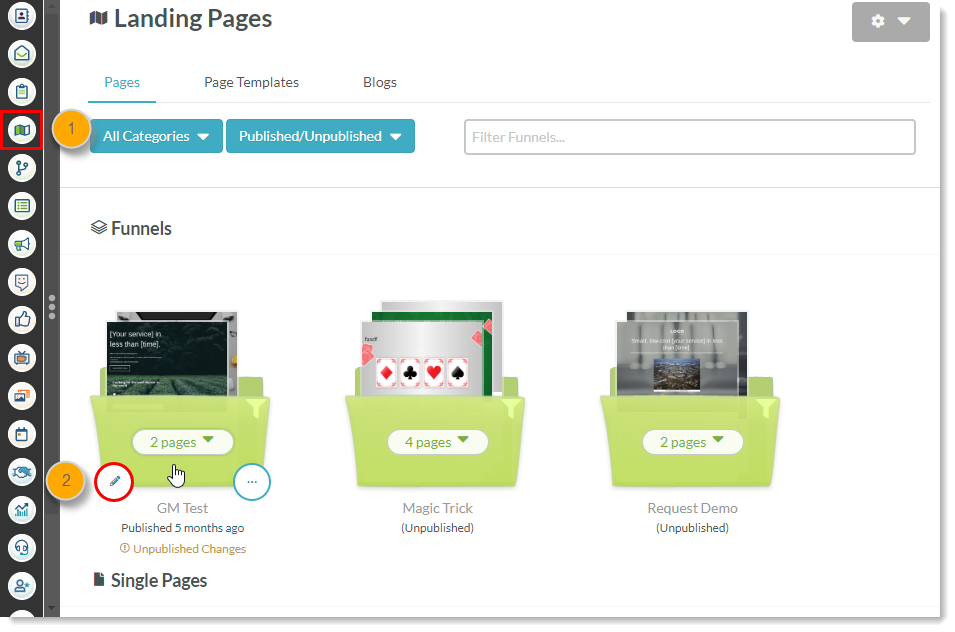This screenshot has width=955, height=632.
Task: Click "(Unpublished)" under Request Demo
Action: [692, 528]
